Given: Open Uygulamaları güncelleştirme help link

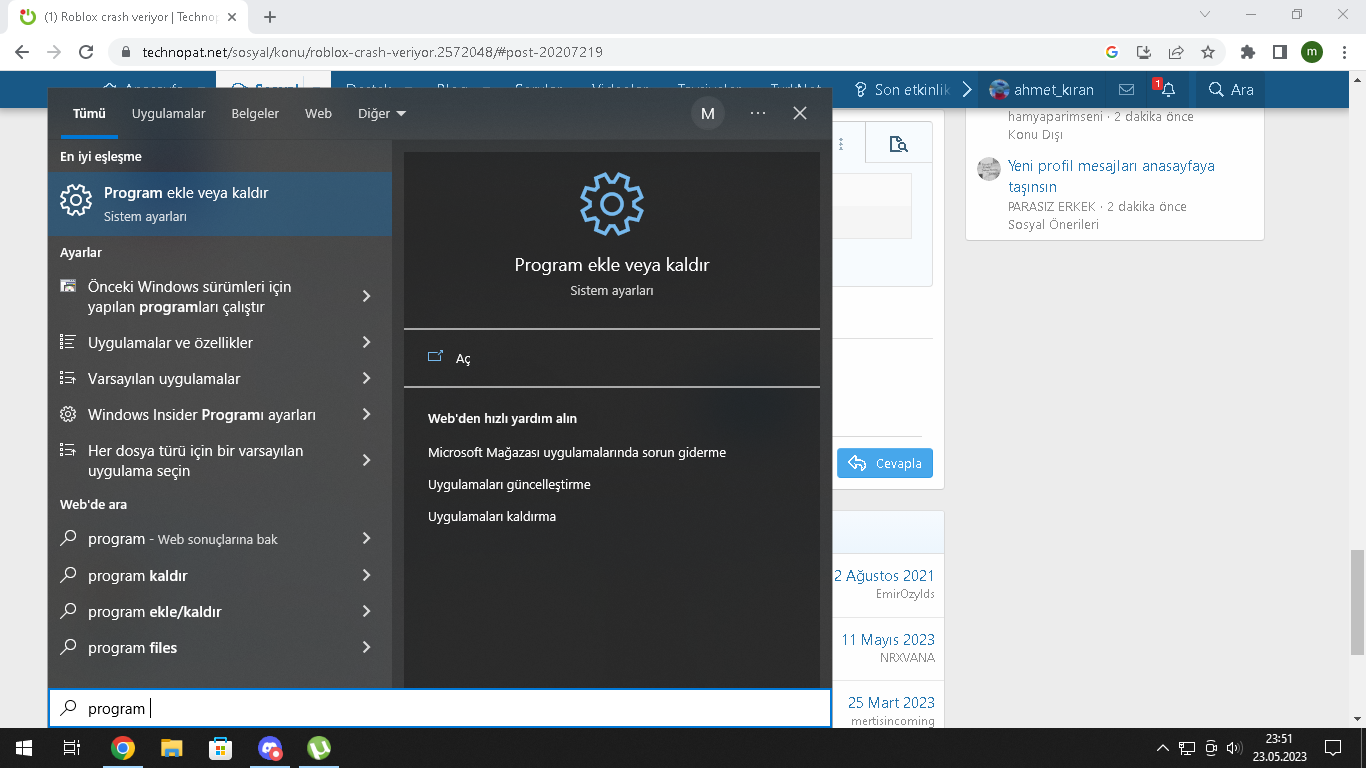Looking at the screenshot, I should pyautogui.click(x=509, y=484).
